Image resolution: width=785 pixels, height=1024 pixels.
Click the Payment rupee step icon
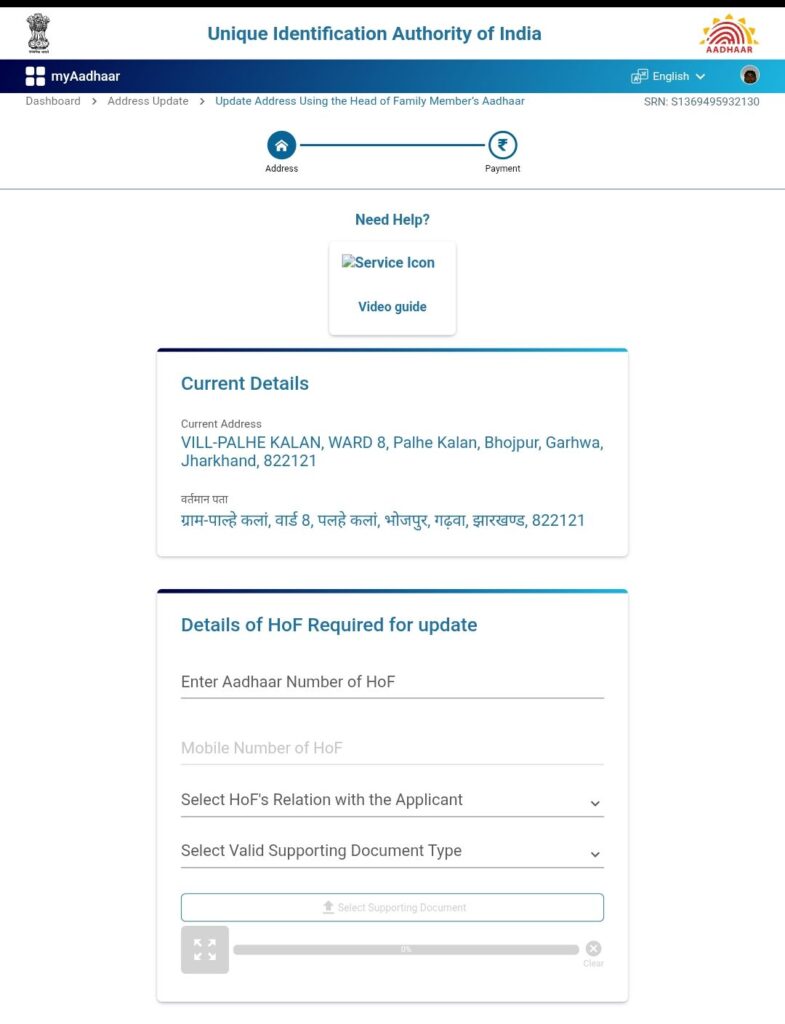pos(502,146)
